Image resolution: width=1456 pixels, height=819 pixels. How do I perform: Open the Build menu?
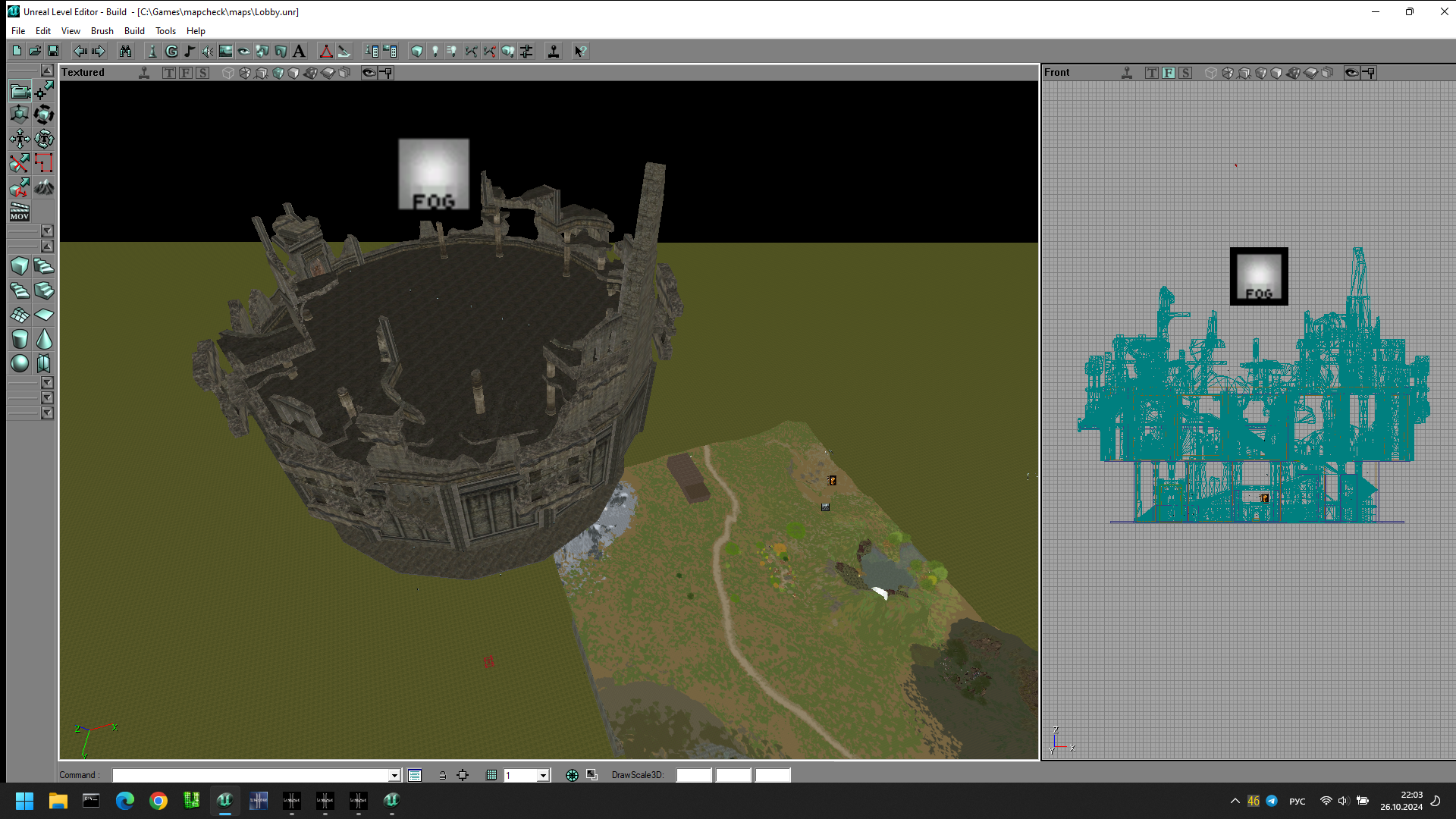(134, 31)
